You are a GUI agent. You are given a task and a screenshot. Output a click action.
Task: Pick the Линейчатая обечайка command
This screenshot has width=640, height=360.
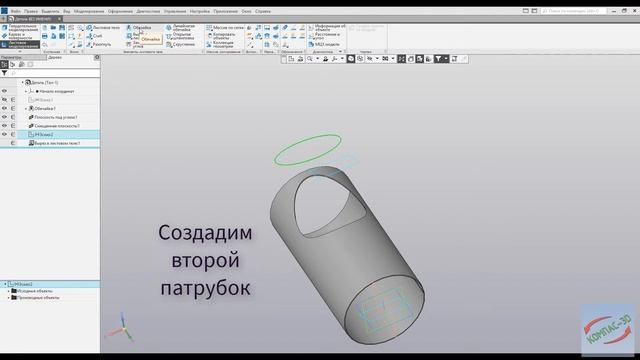[180, 28]
